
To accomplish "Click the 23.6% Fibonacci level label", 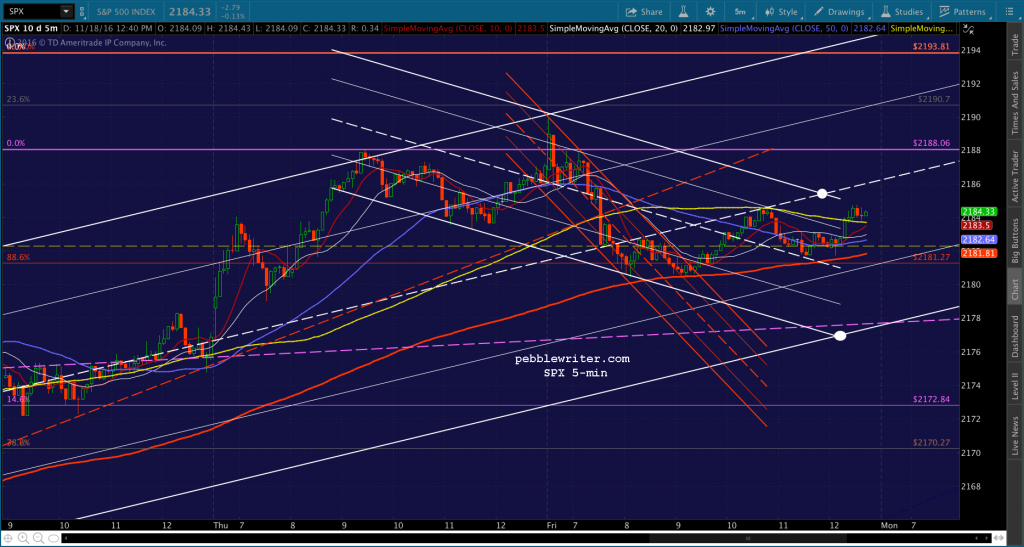I will tap(18, 99).
